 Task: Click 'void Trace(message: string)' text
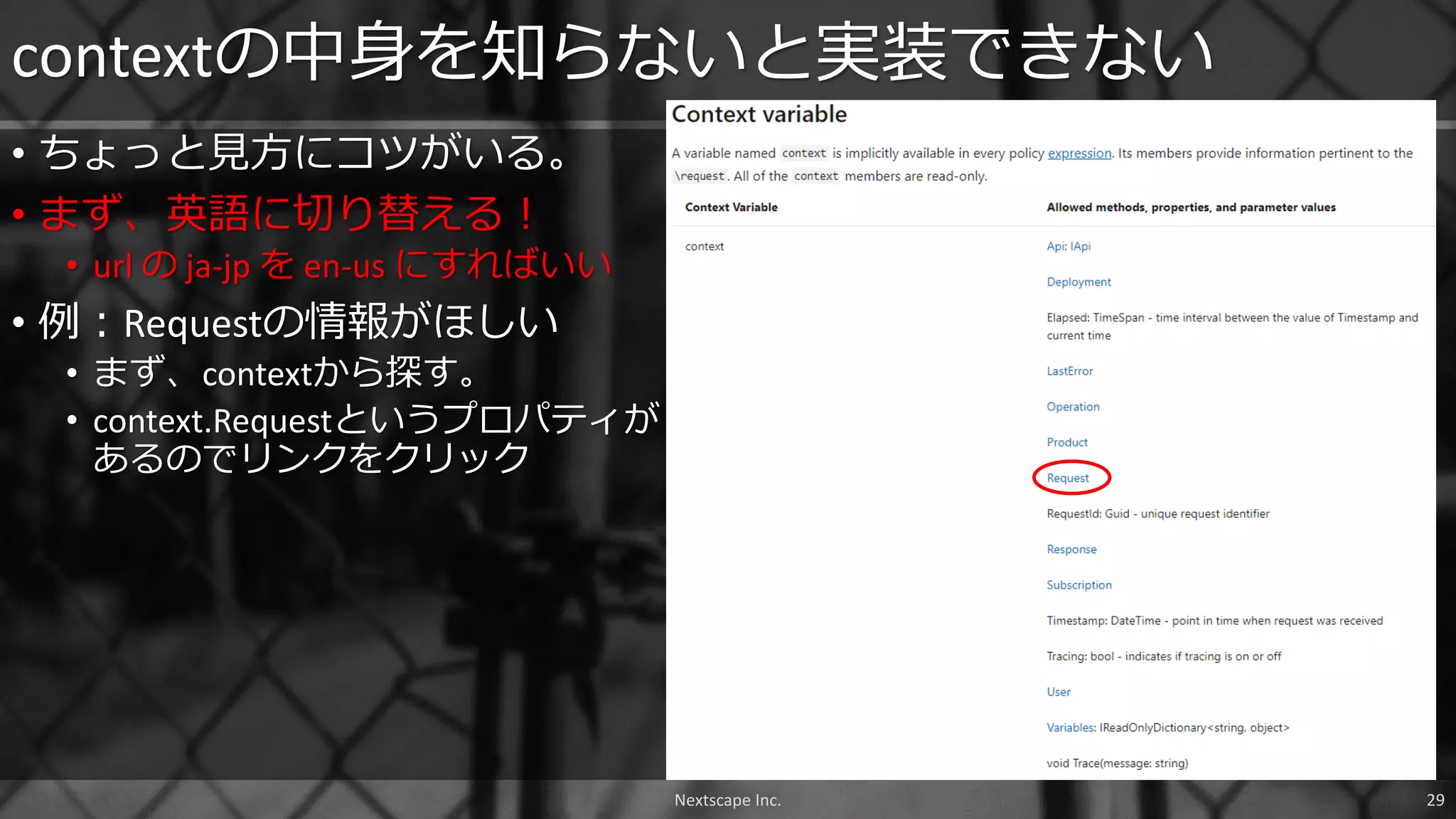point(1118,764)
